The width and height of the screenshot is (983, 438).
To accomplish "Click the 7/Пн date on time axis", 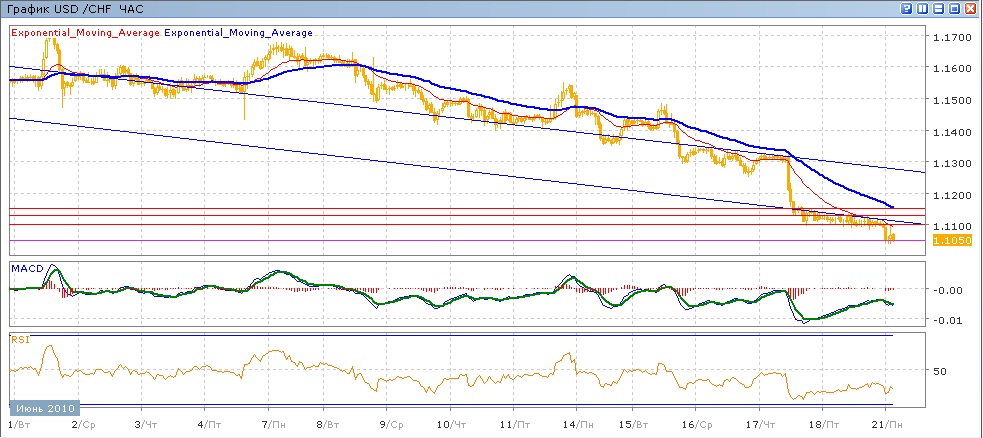I will coord(271,426).
